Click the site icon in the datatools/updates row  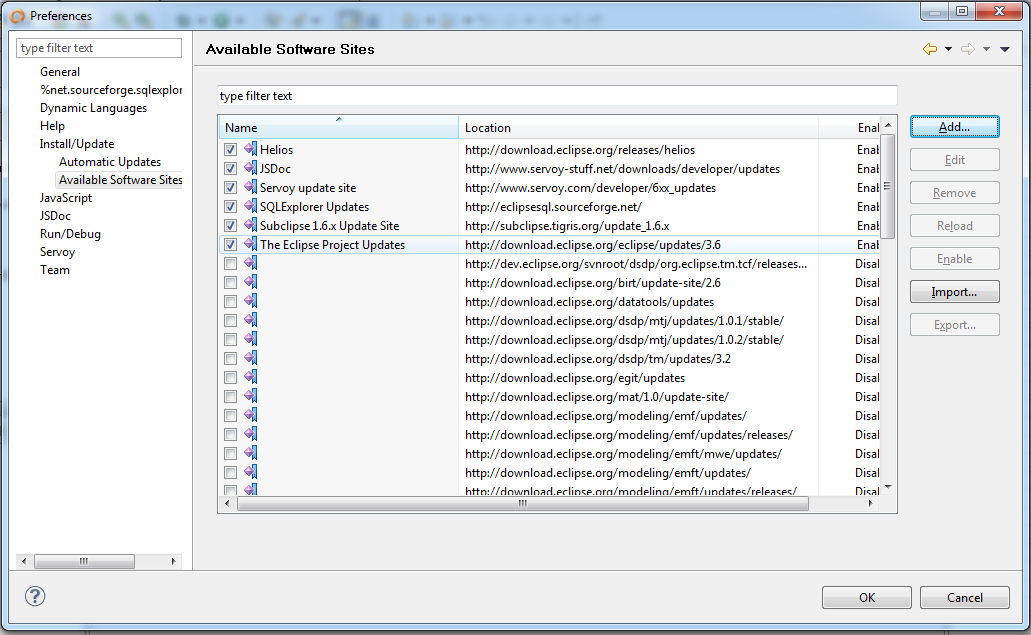tap(251, 302)
